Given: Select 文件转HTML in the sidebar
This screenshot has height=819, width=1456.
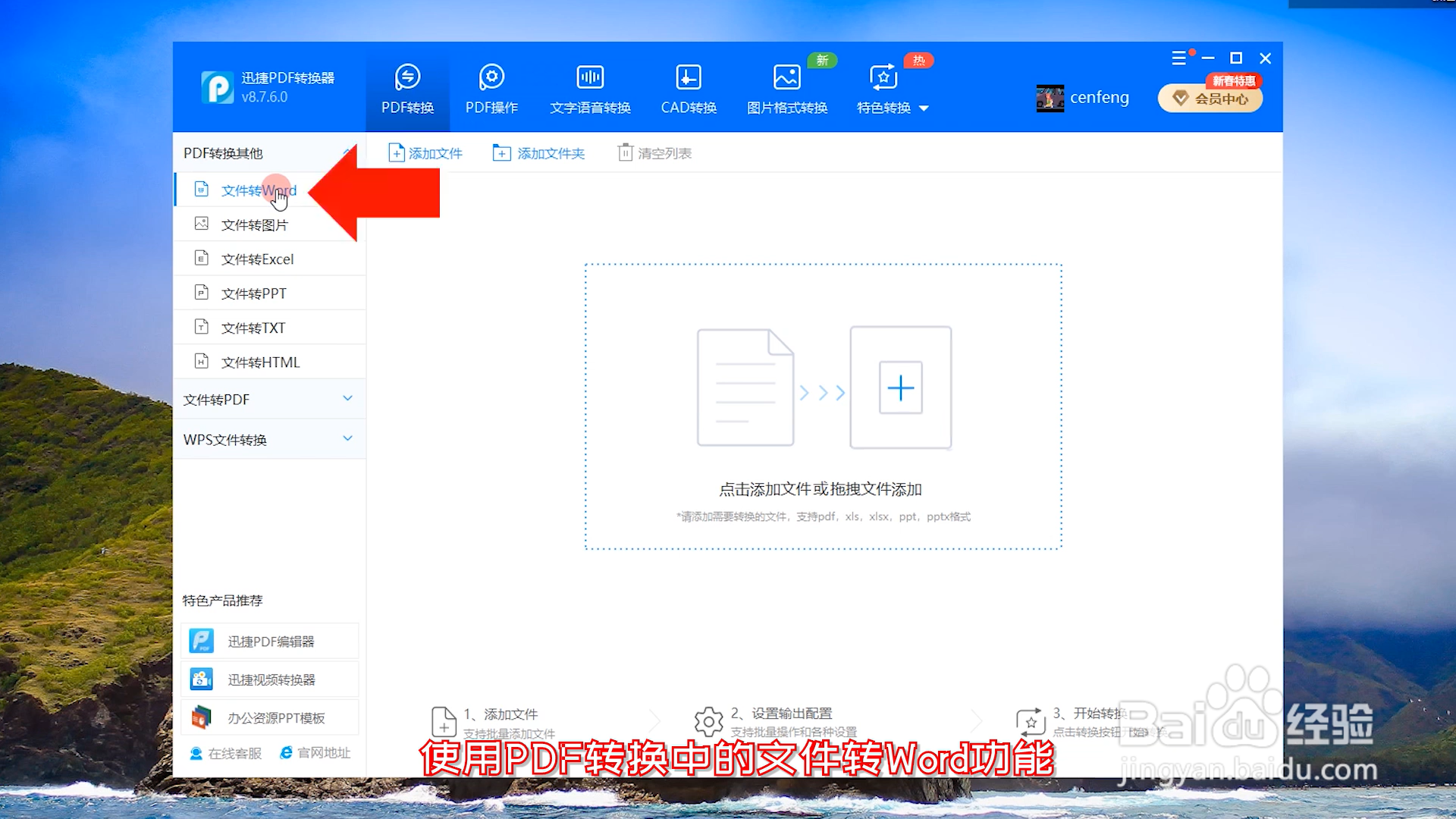Looking at the screenshot, I should pos(269,362).
